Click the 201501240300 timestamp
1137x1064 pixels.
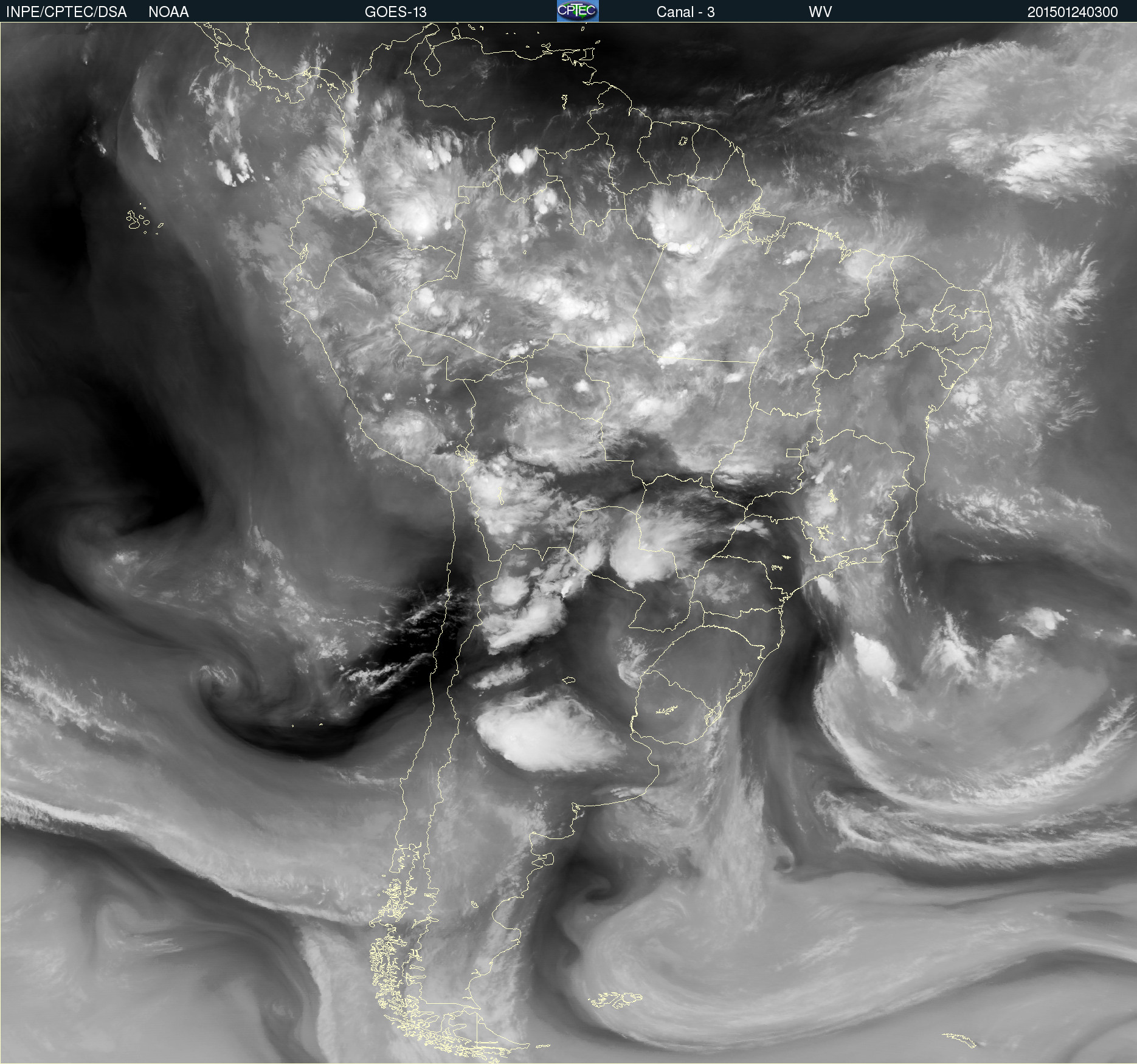click(1073, 12)
